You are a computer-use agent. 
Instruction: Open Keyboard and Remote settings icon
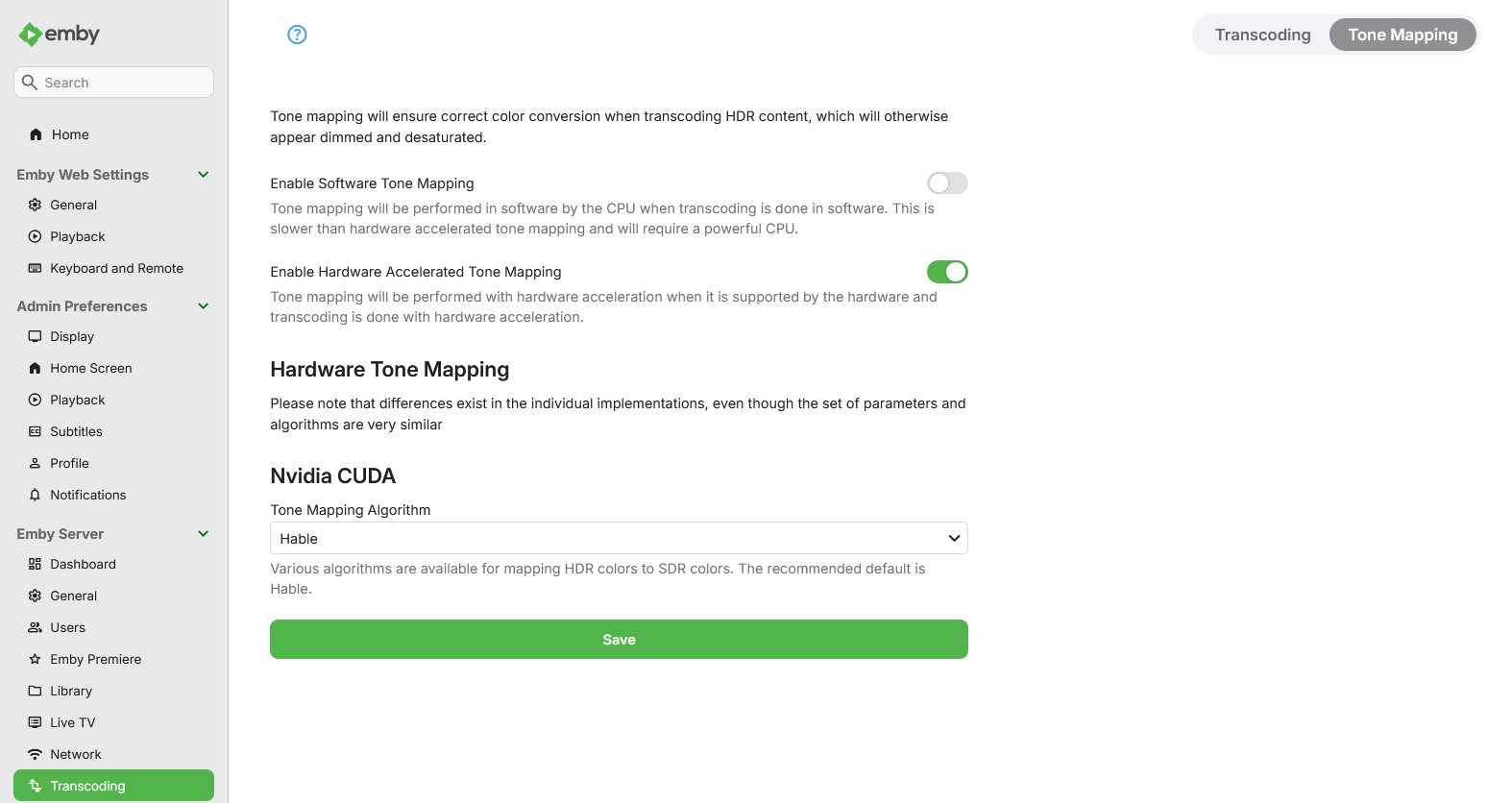coord(36,268)
